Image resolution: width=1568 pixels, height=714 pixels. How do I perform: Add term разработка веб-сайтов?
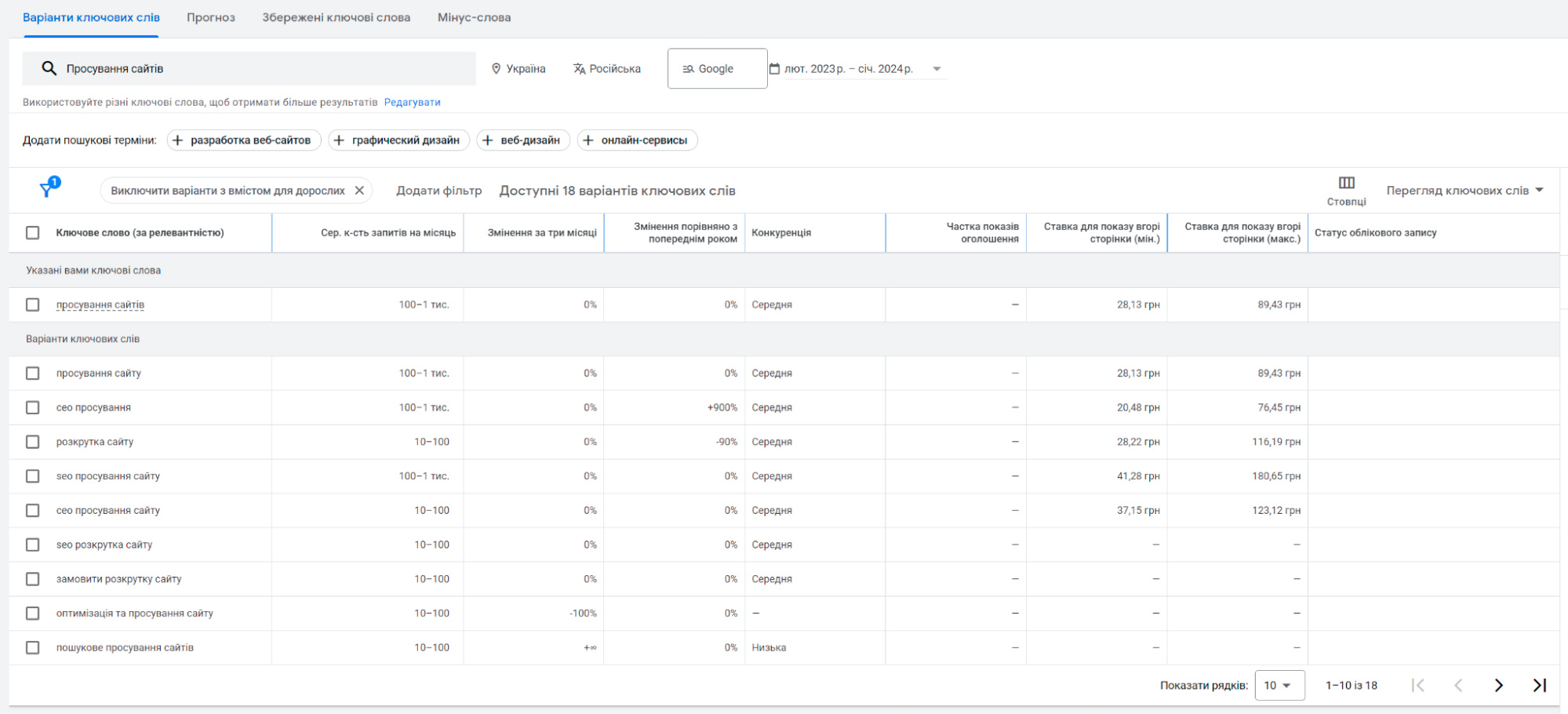click(x=244, y=140)
